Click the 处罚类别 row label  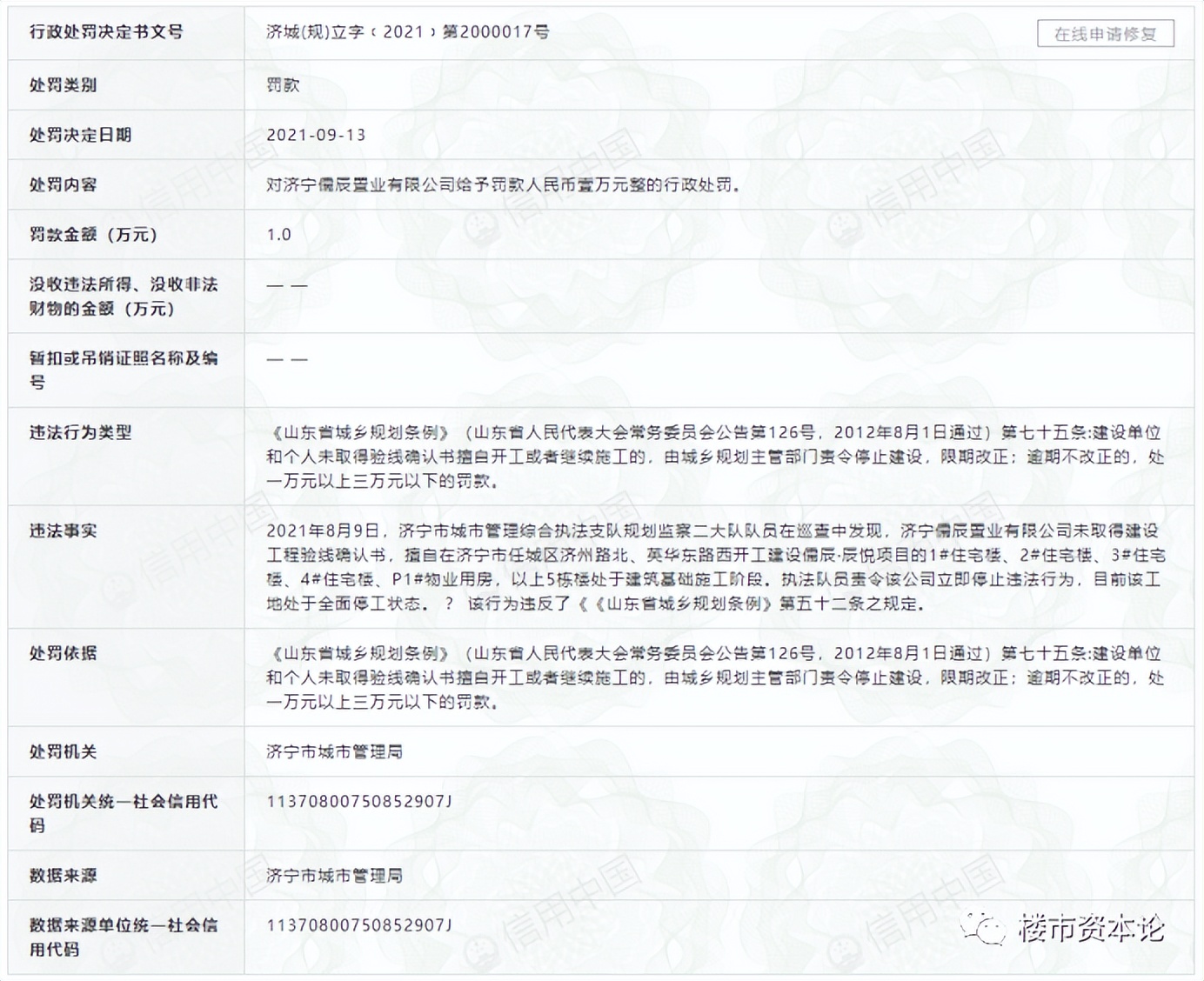tap(63, 85)
